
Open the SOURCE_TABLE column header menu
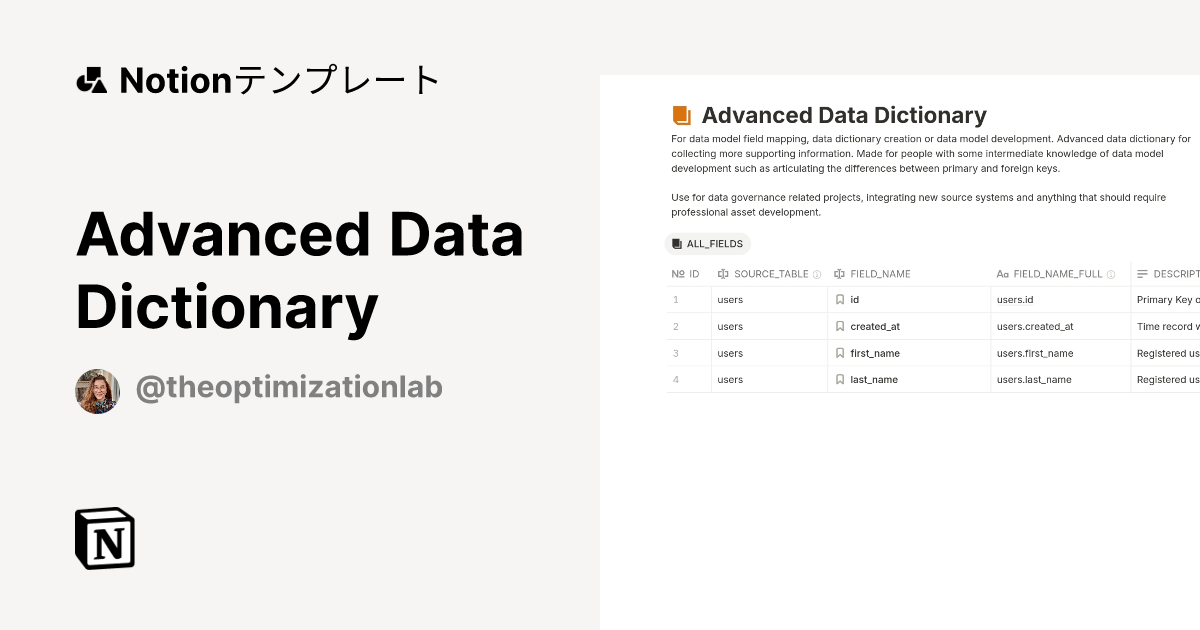coord(770,273)
